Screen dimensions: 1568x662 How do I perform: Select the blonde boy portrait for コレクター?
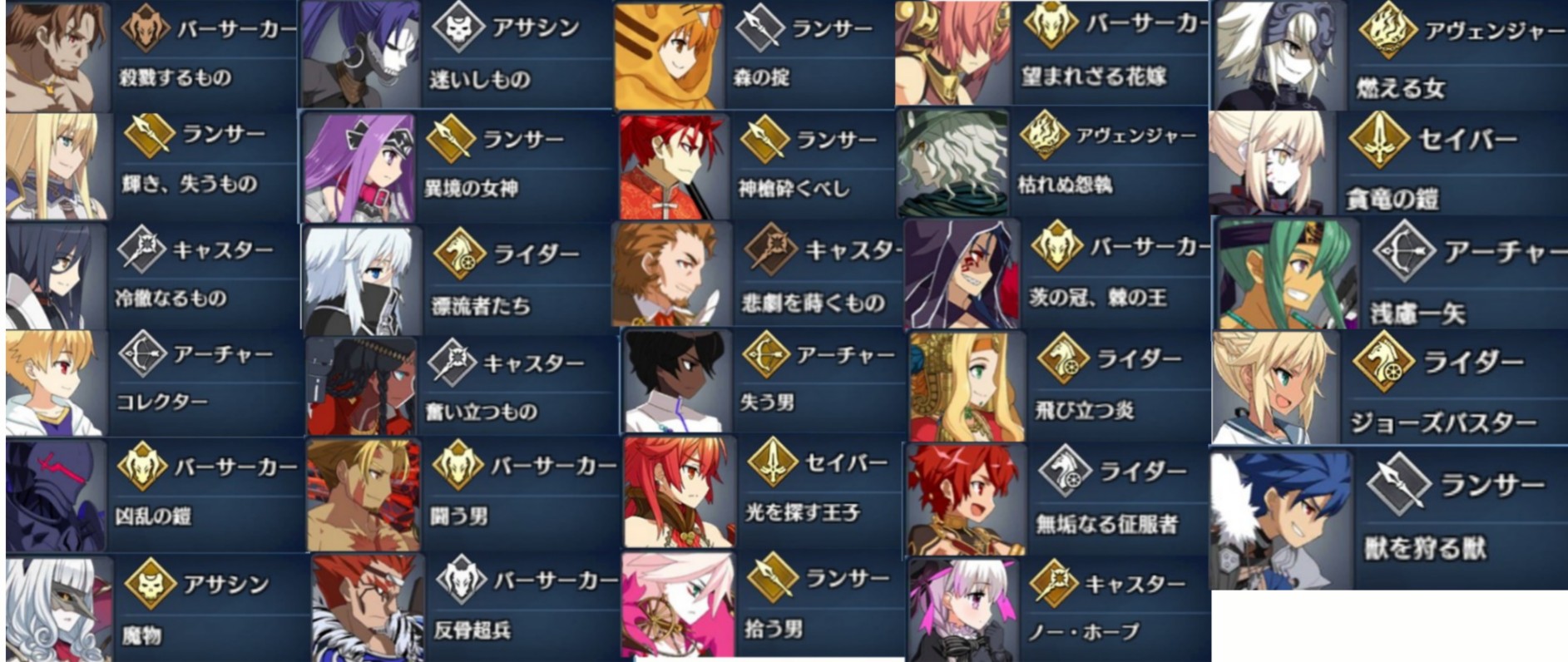tap(55, 383)
